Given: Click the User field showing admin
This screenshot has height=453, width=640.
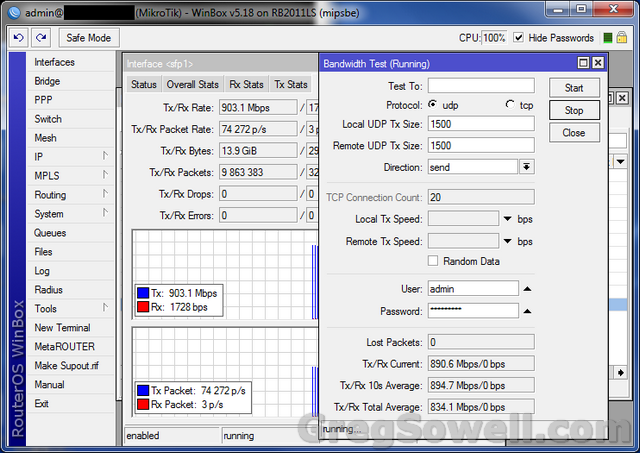Looking at the screenshot, I should (473, 289).
